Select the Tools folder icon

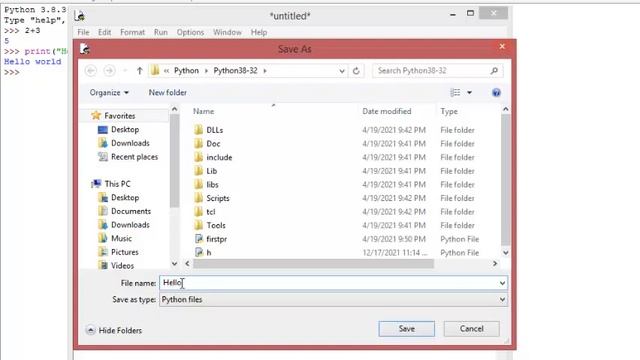(x=199, y=225)
